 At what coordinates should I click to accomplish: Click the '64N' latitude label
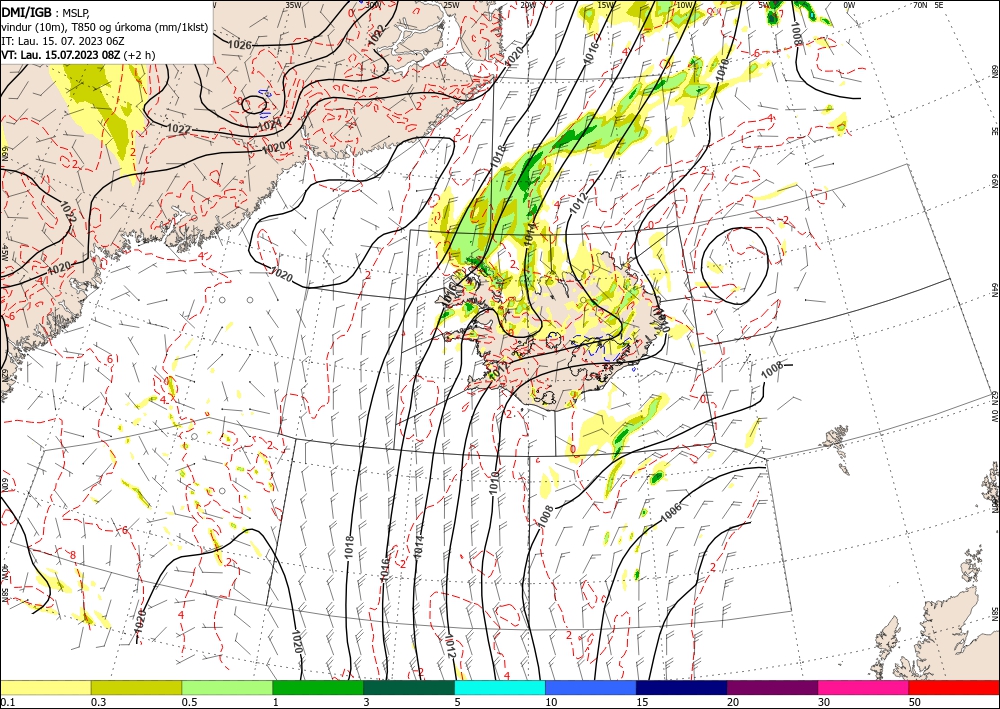coord(994,290)
